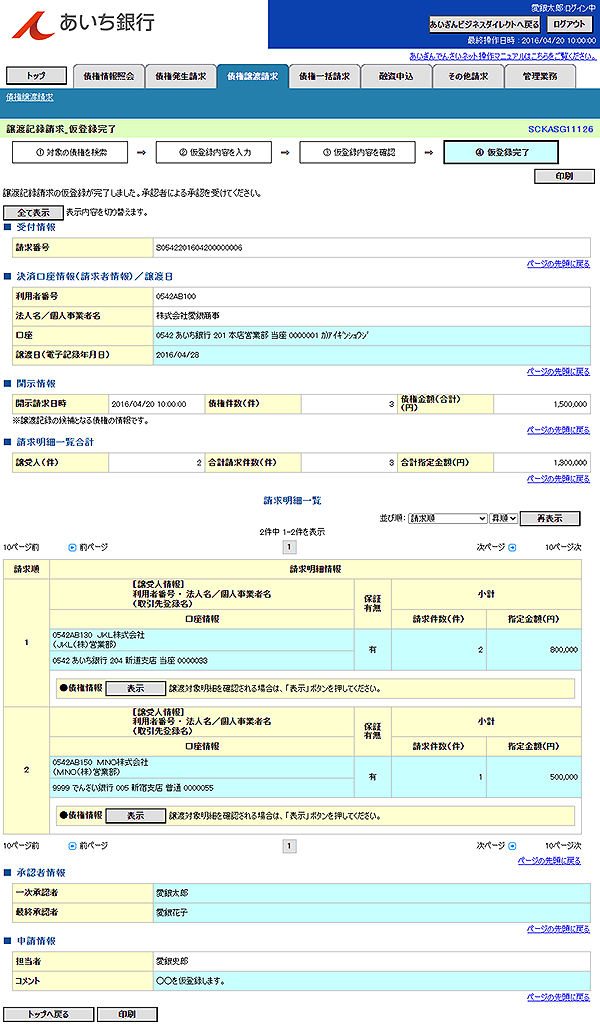The height and width of the screenshot is (1030, 600).
Task: Click the 合計指定金額 value 1,300,000
Action: 570,462
